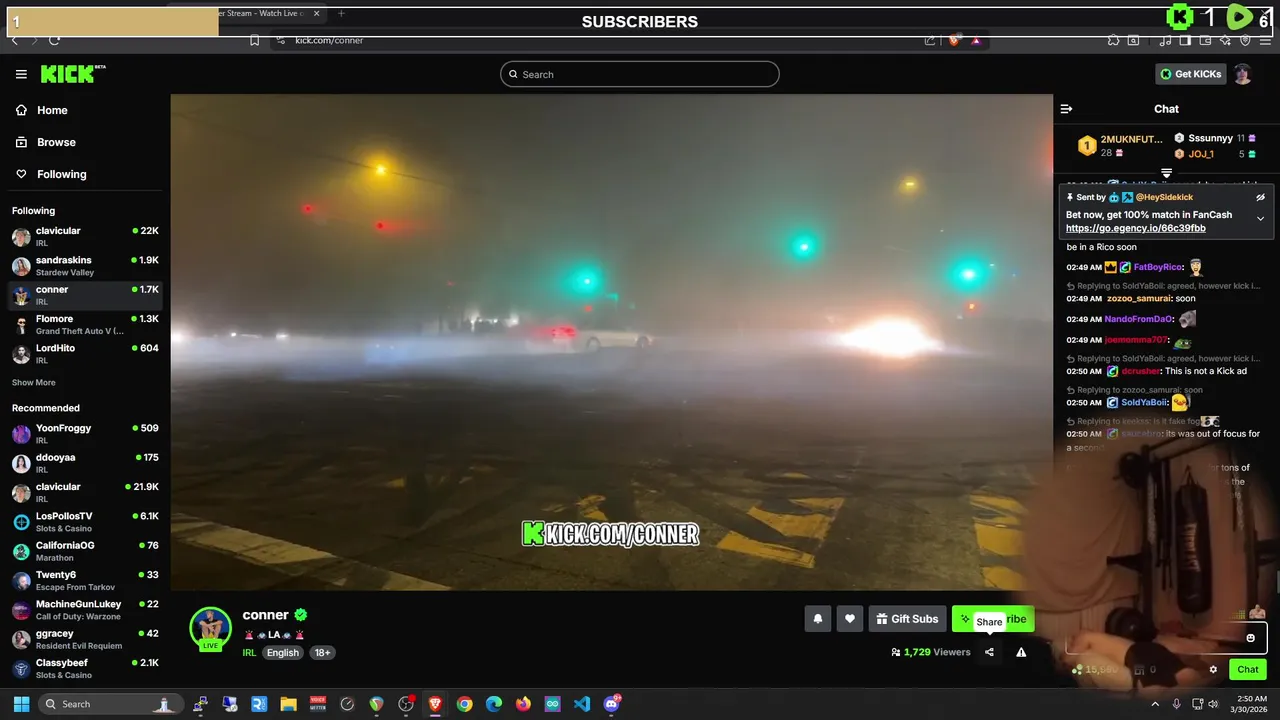Open Brave Leo AI sparkle icon

[1226, 40]
